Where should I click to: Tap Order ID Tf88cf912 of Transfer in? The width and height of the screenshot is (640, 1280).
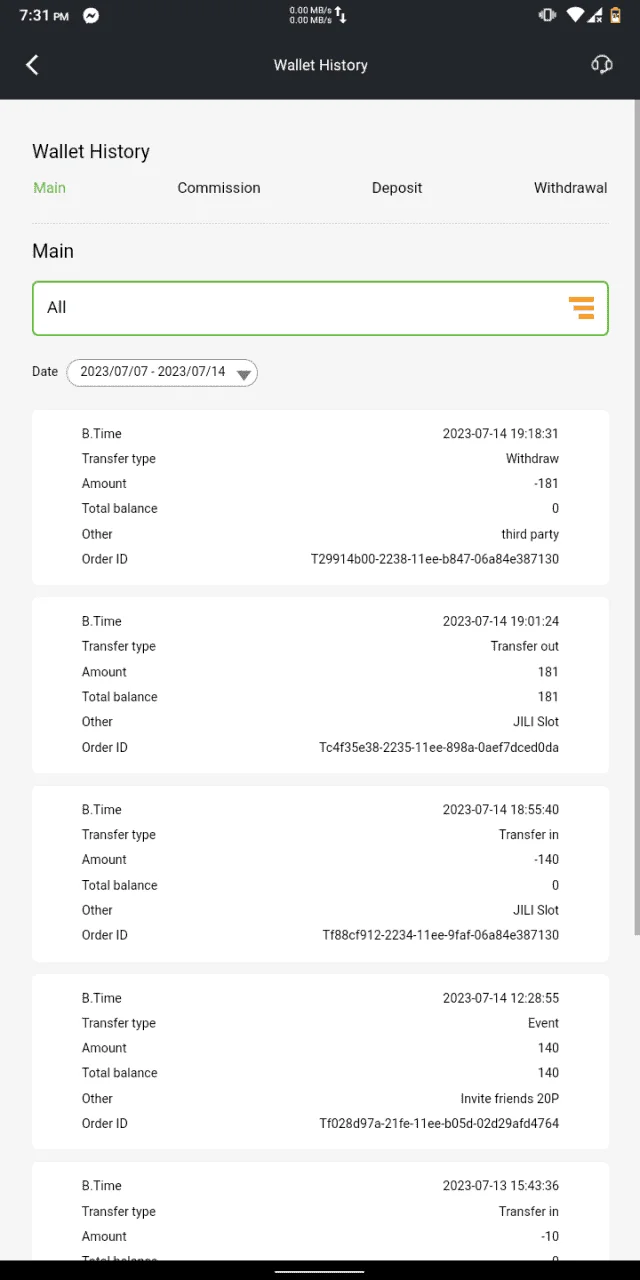coord(440,935)
